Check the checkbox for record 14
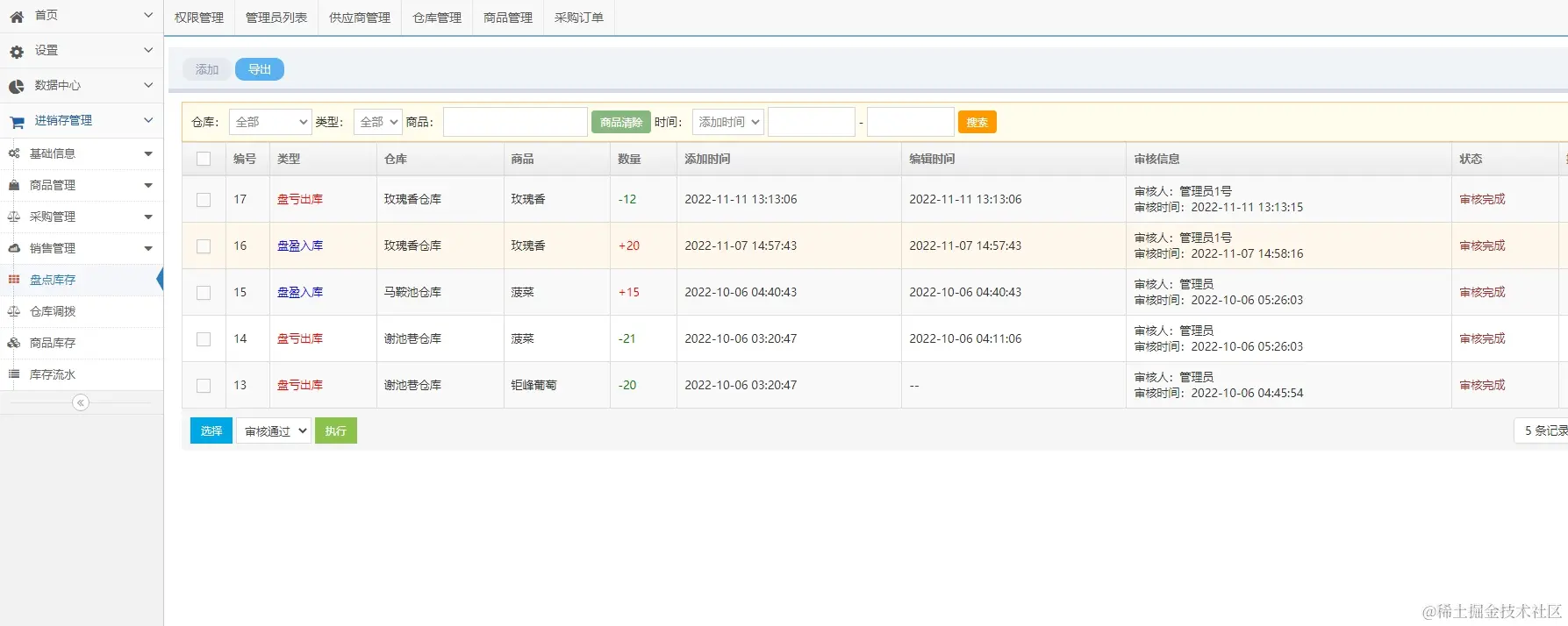The height and width of the screenshot is (626, 1568). pyautogui.click(x=204, y=339)
